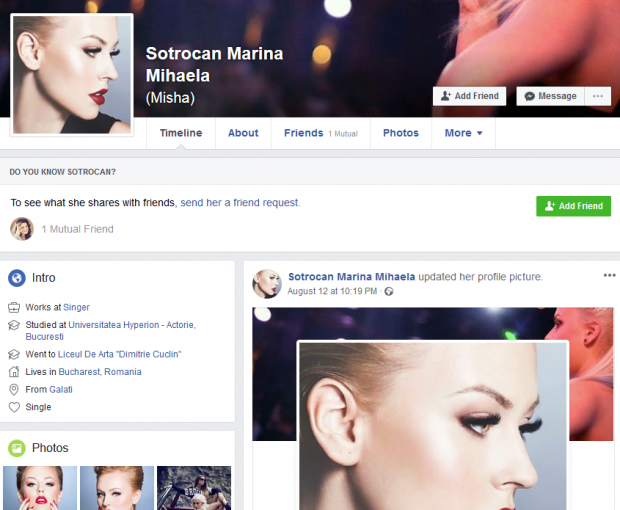Click Add Friend button on cover photo

(469, 96)
